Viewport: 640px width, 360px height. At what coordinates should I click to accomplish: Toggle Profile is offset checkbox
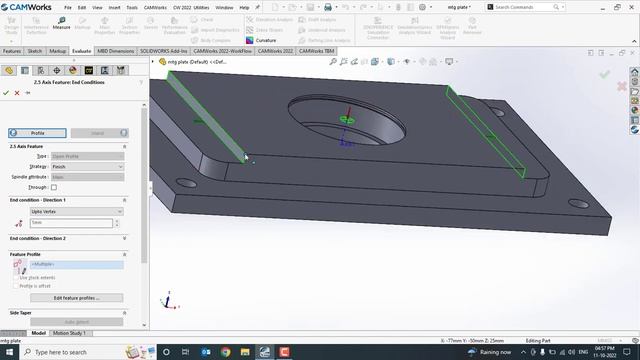pos(16,286)
